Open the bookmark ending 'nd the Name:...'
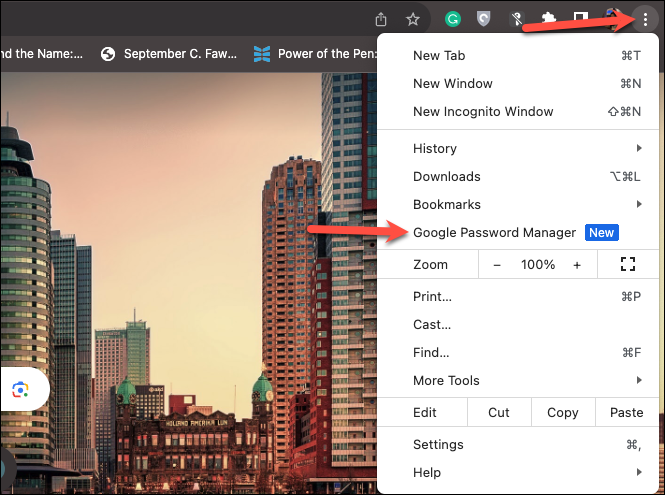The height and width of the screenshot is (495, 665). coord(42,54)
